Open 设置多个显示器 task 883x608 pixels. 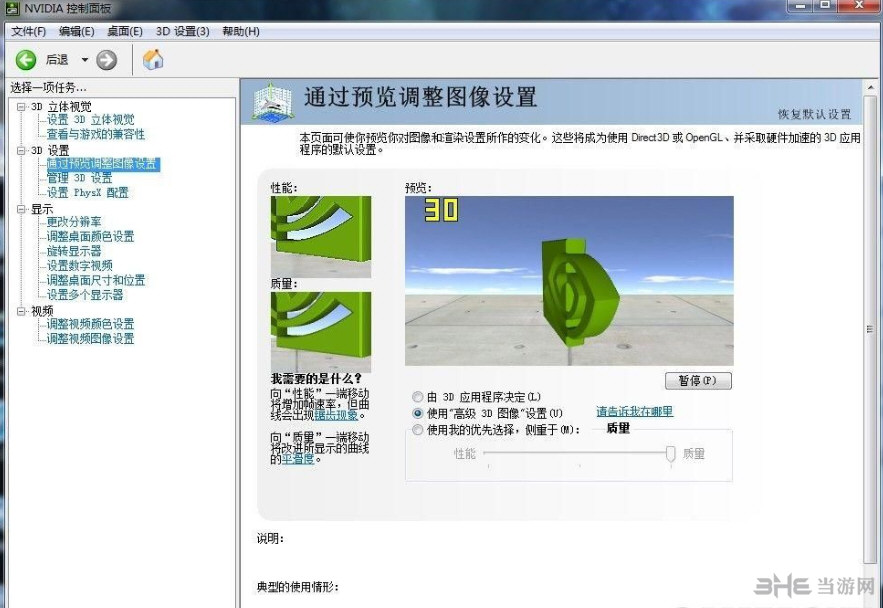(85, 295)
